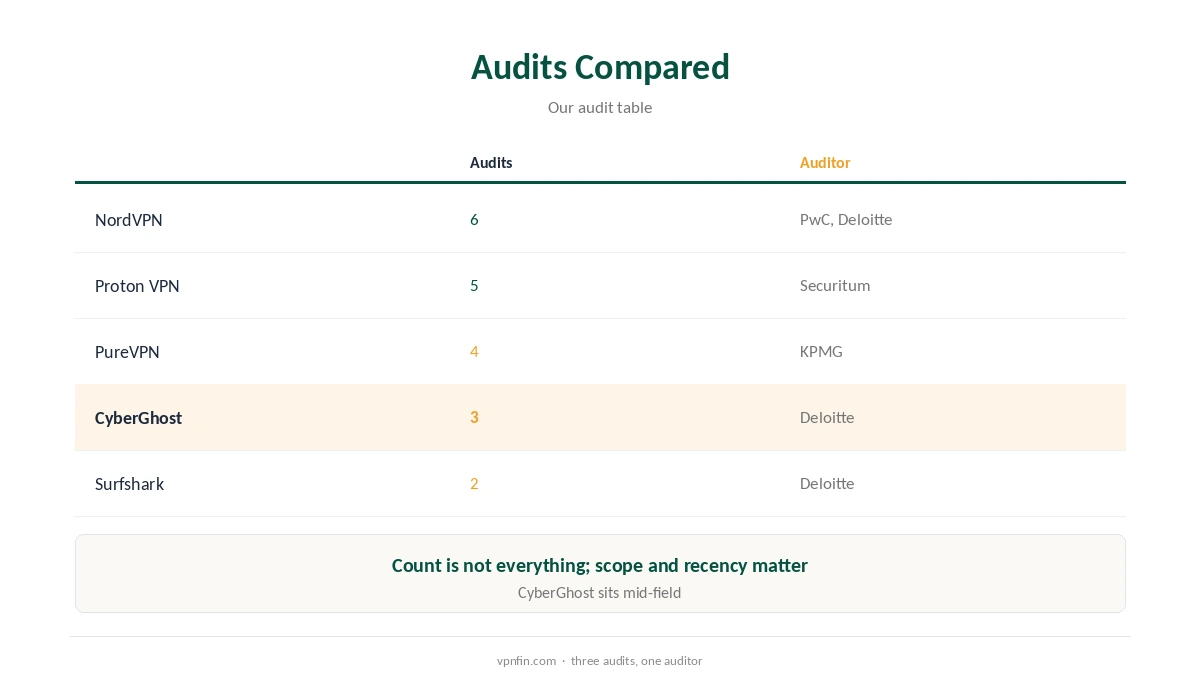Click Proton VPN's audit count 5
The width and height of the screenshot is (1200, 680).
pos(474,286)
